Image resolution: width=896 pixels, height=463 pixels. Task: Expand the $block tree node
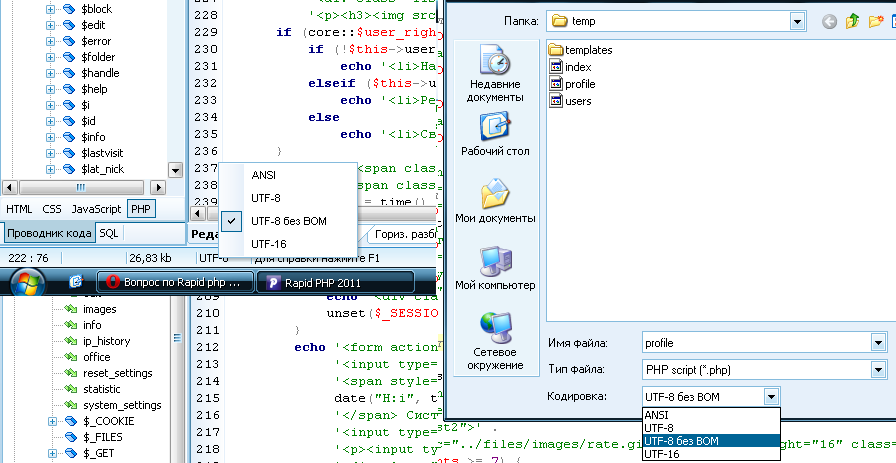tap(50, 9)
